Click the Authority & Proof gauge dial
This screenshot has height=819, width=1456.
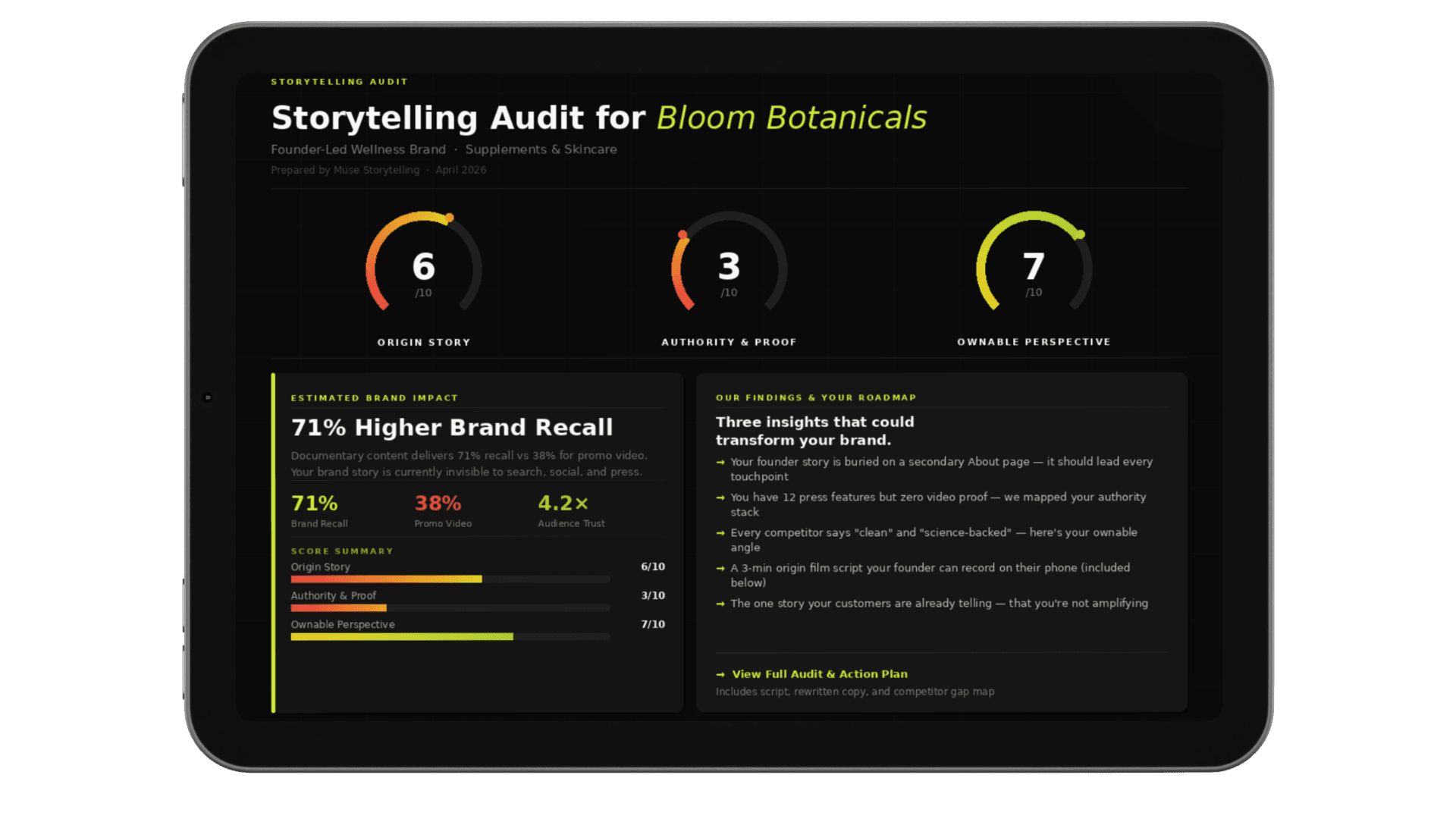729,267
